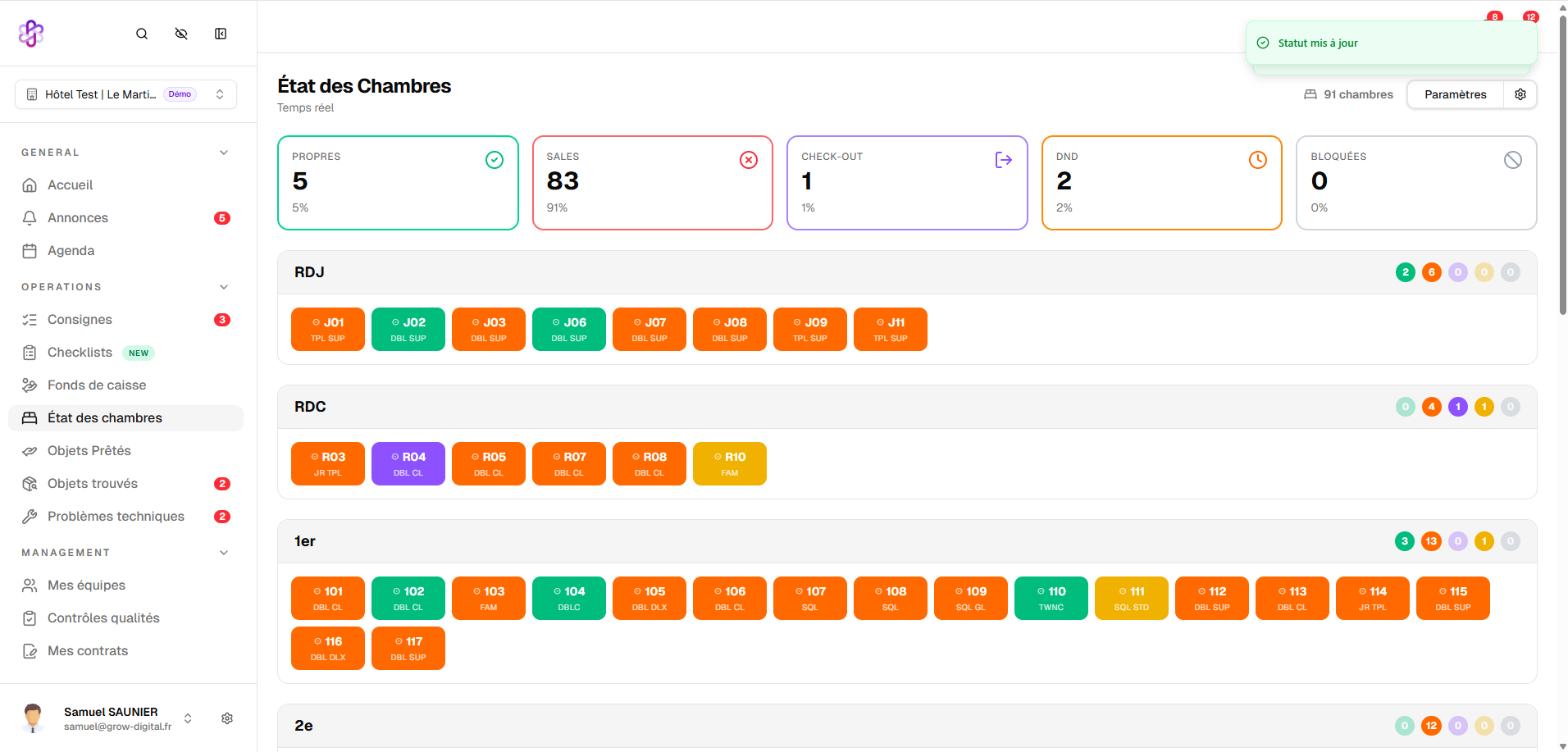1568x752 pixels.
Task: Click the DND clock icon
Action: 1257,160
